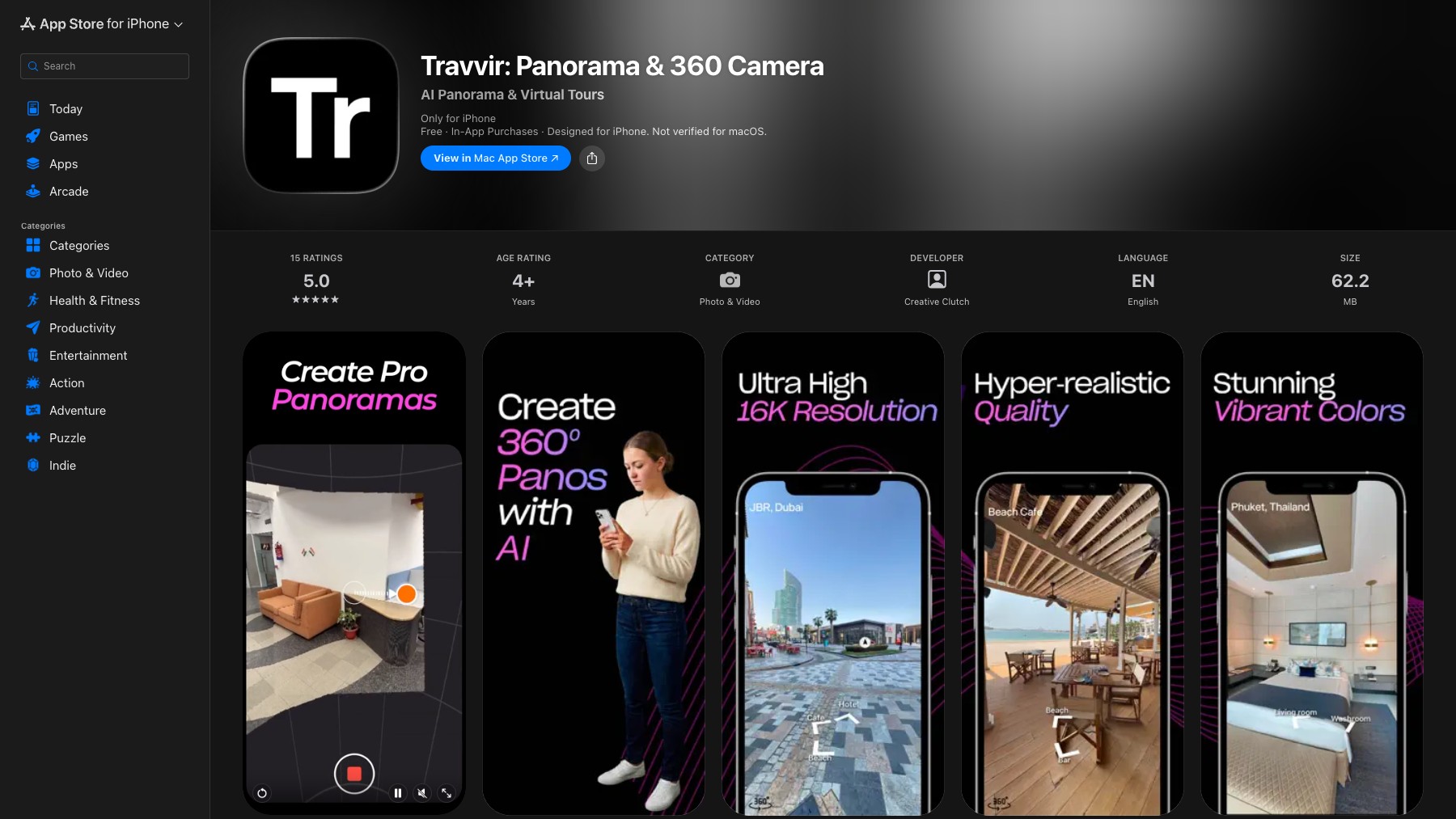The width and height of the screenshot is (1456, 819).
Task: Open Ultra High 16K Resolution screenshot
Action: pos(833,573)
